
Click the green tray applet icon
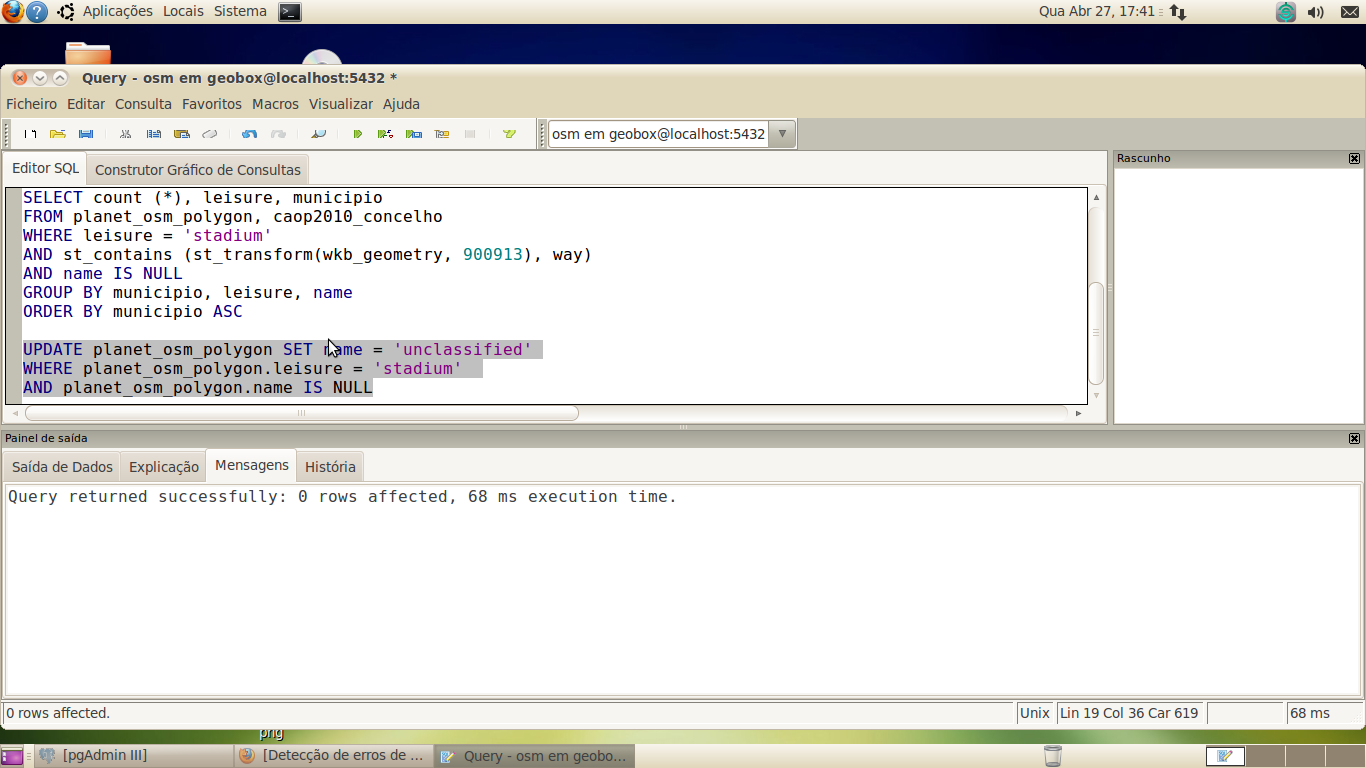1286,12
